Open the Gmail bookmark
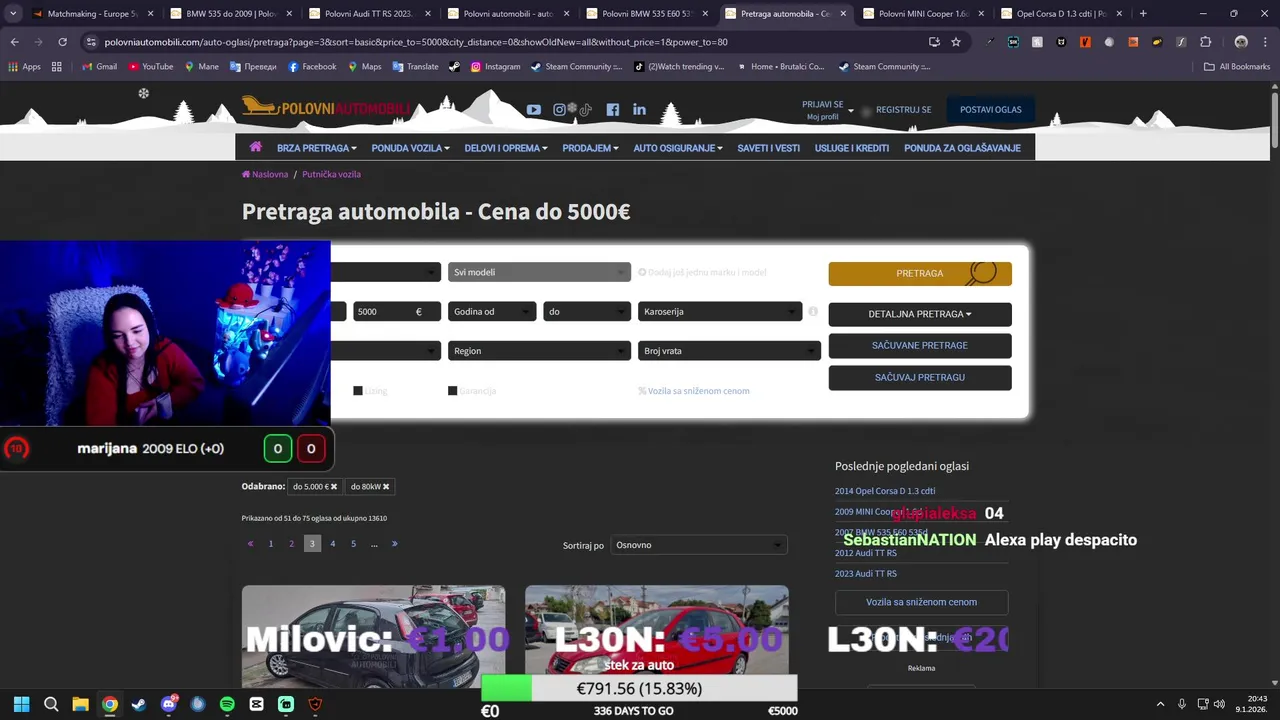Viewport: 1280px width, 720px height. [x=99, y=67]
